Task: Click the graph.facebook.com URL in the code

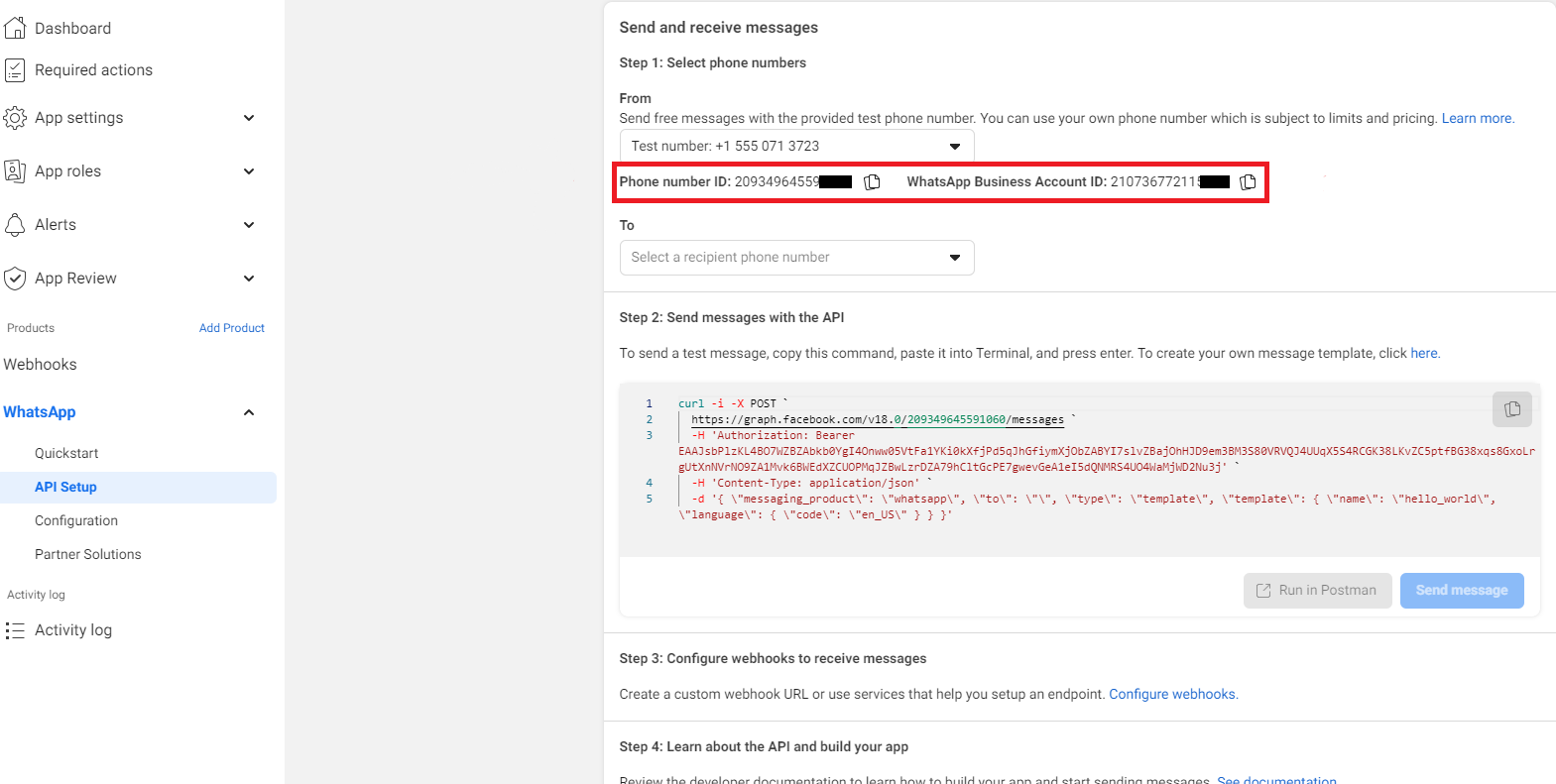Action: pos(878,419)
